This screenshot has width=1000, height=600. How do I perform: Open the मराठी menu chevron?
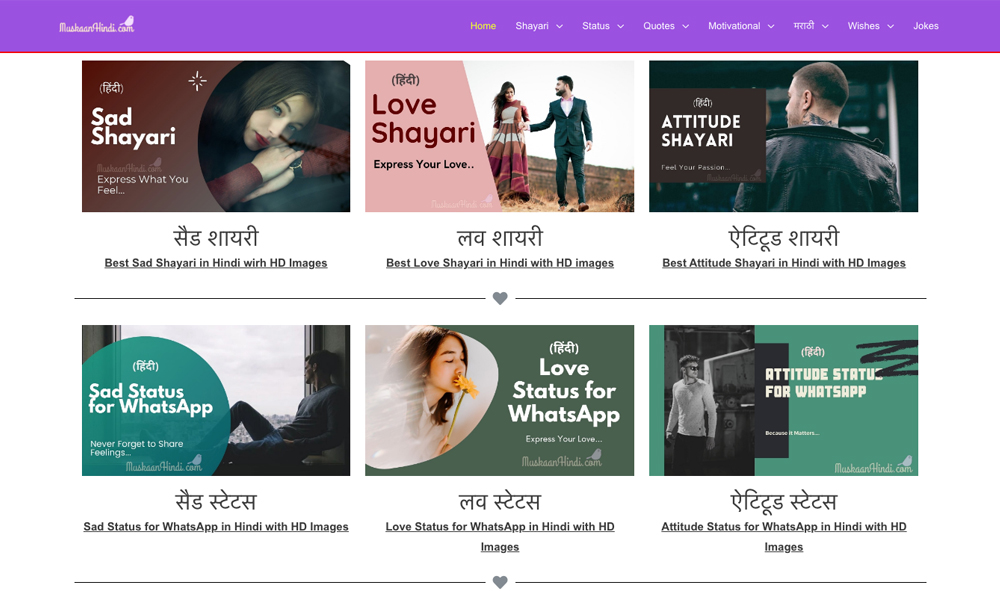825,26
